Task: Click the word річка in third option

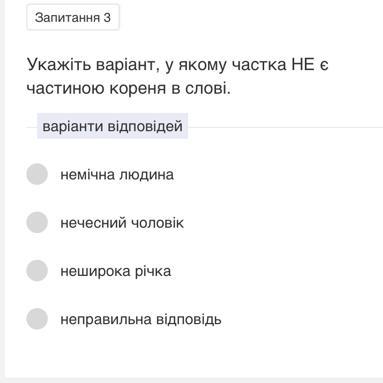Action: (x=153, y=271)
